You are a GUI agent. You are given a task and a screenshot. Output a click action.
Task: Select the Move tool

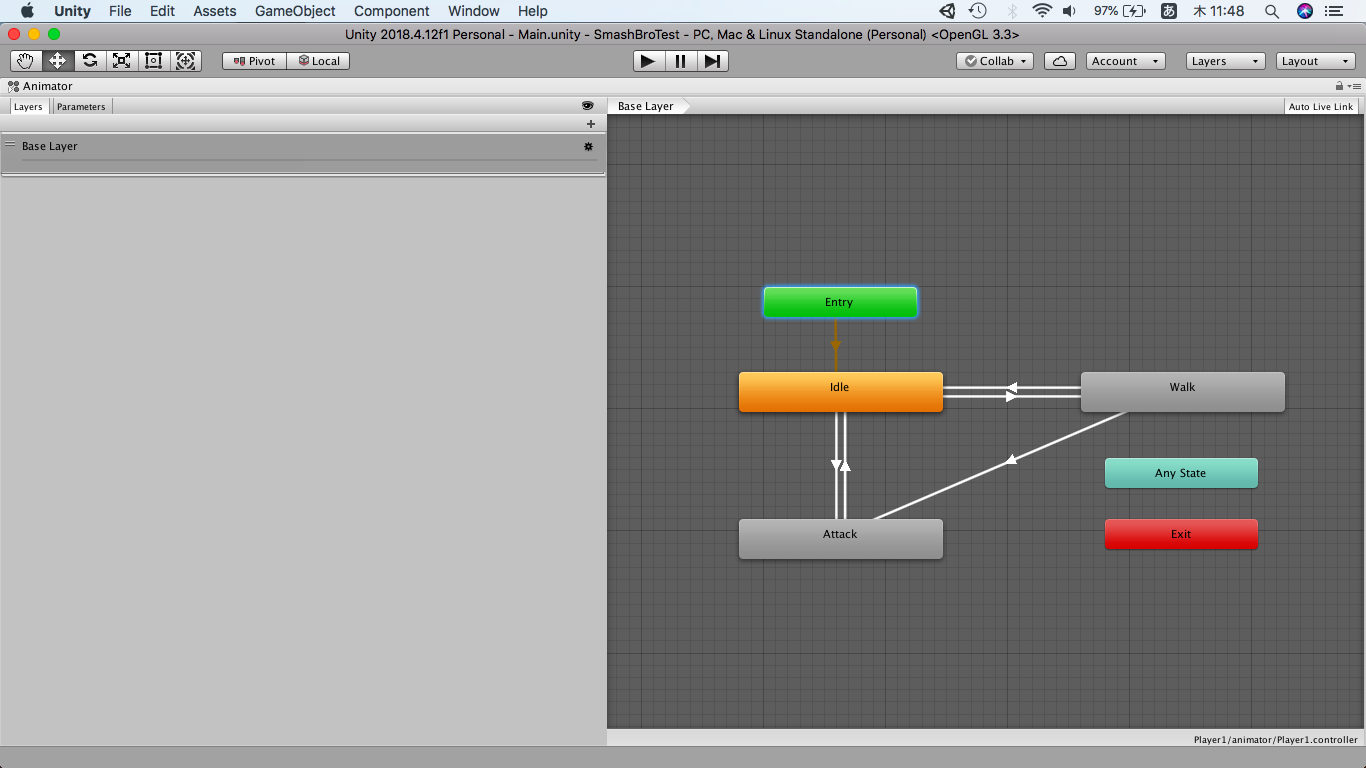58,61
